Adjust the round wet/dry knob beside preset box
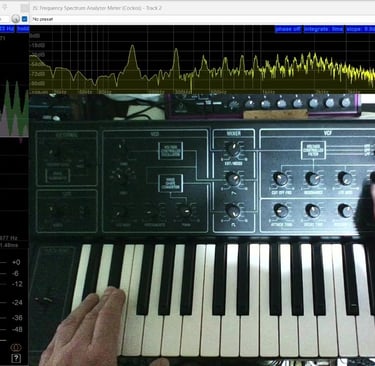This screenshot has width=375, height=366. [x=15, y=19]
